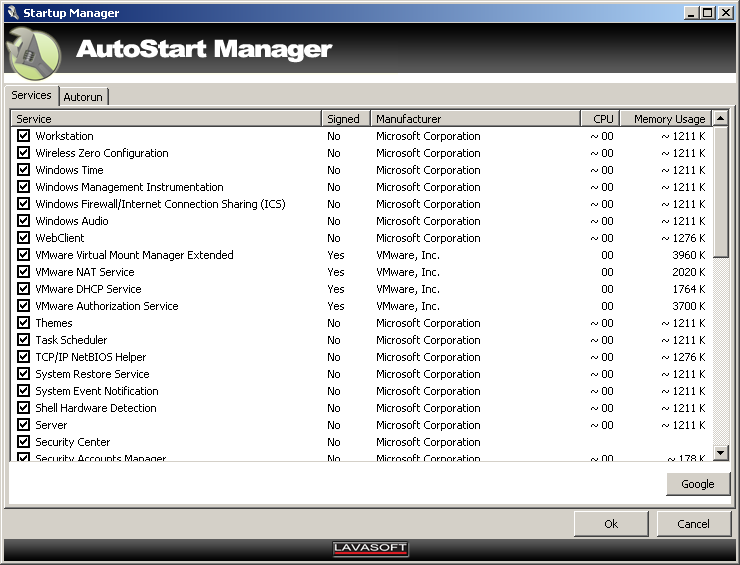The height and width of the screenshot is (565, 740).
Task: Select the VMware DHCP Service name
Action: point(88,289)
